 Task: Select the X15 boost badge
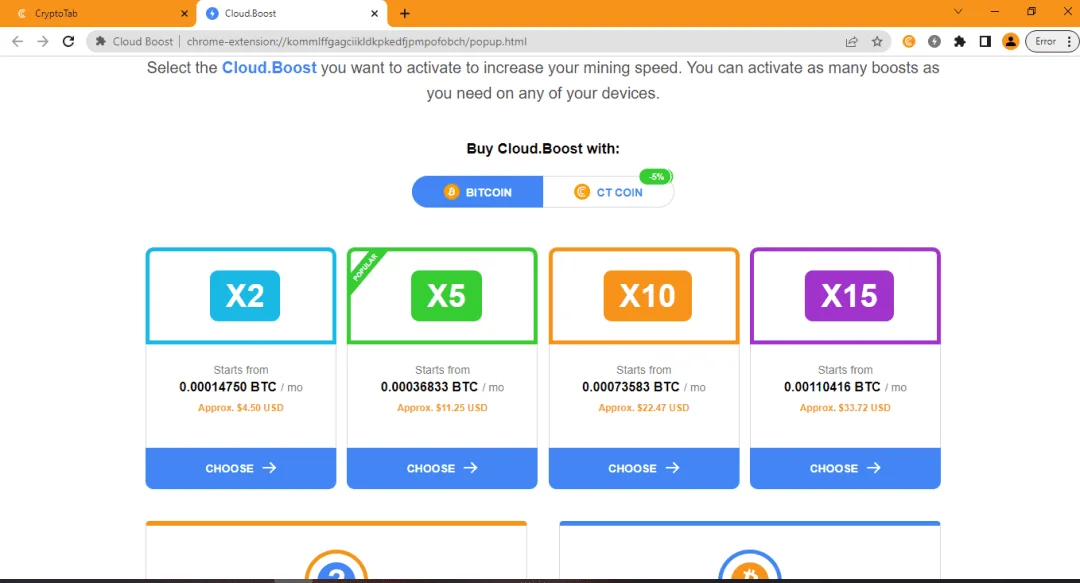coord(849,296)
